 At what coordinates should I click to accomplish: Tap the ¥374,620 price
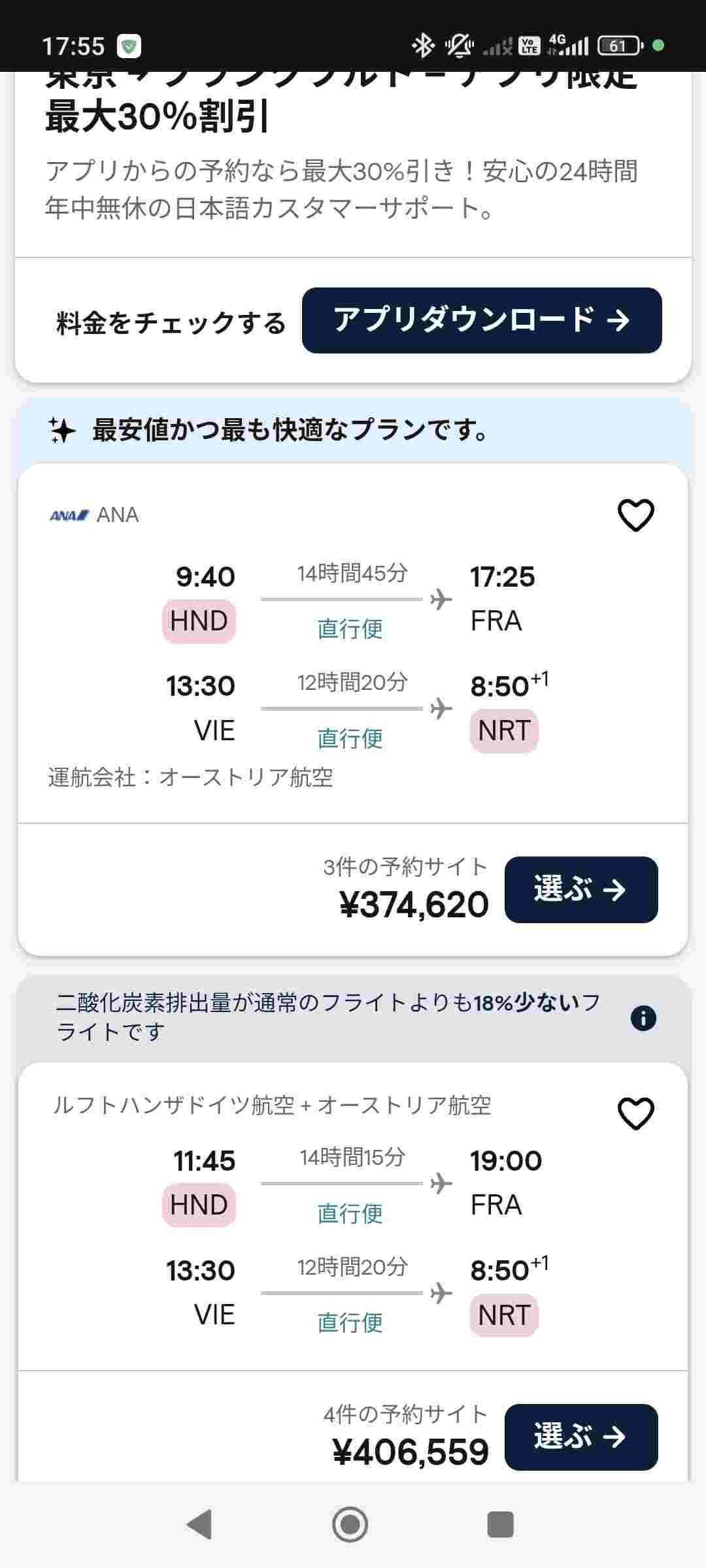point(414,905)
